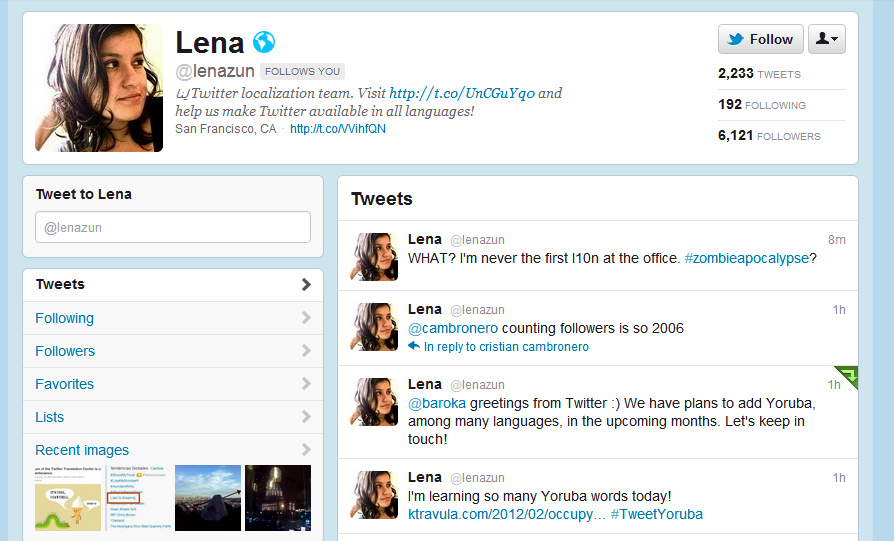
Task: Click the #zombieapocalypse hashtag
Action: (x=746, y=258)
